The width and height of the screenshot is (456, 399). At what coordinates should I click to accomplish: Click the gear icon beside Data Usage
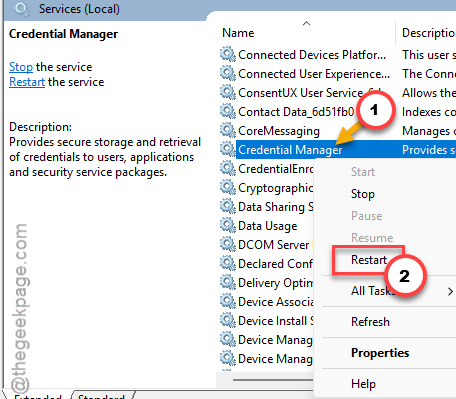[228, 225]
